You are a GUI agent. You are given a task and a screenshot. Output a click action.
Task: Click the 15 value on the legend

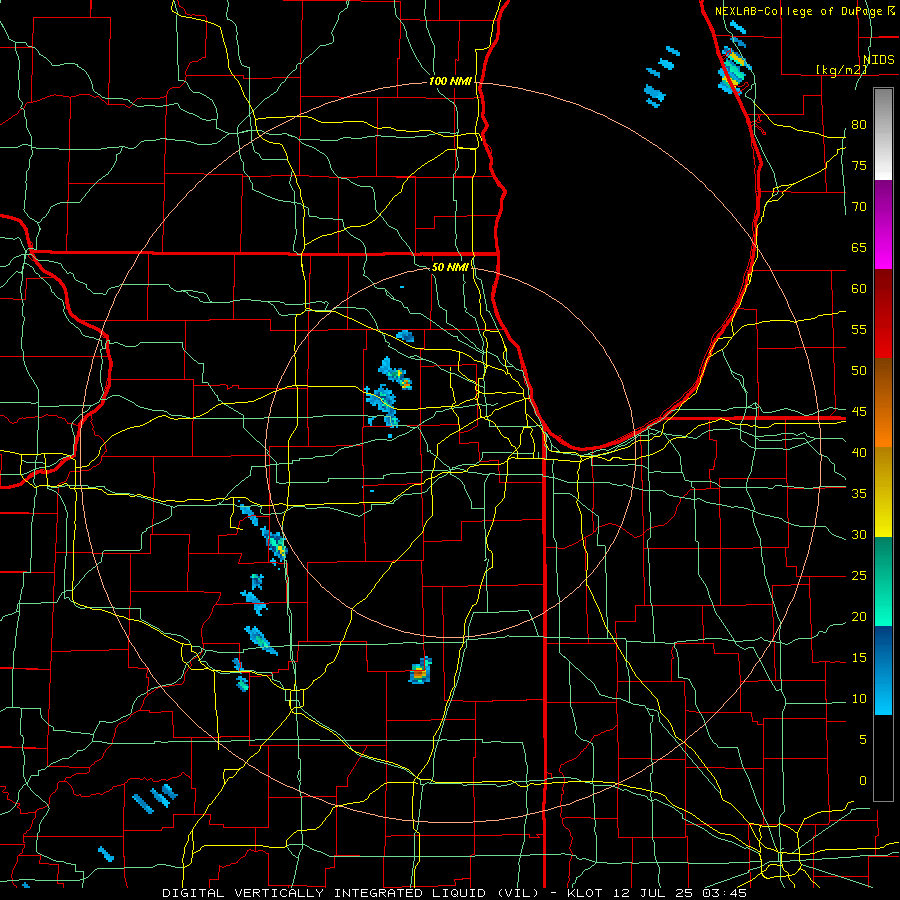pos(859,658)
